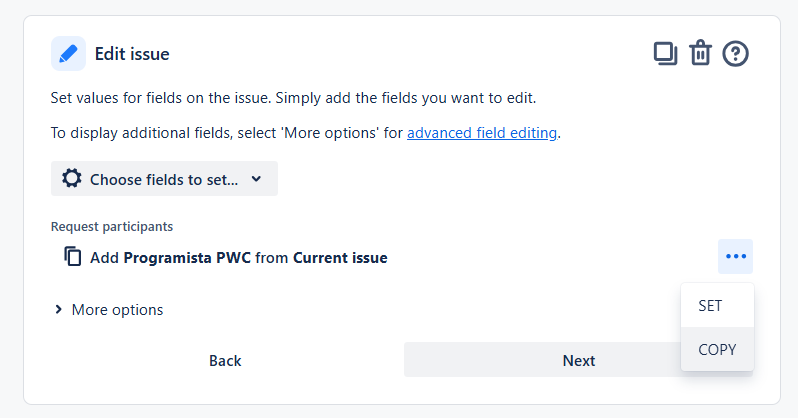The image size is (798, 418).
Task: Select SET from the popup menu
Action: coord(717,305)
